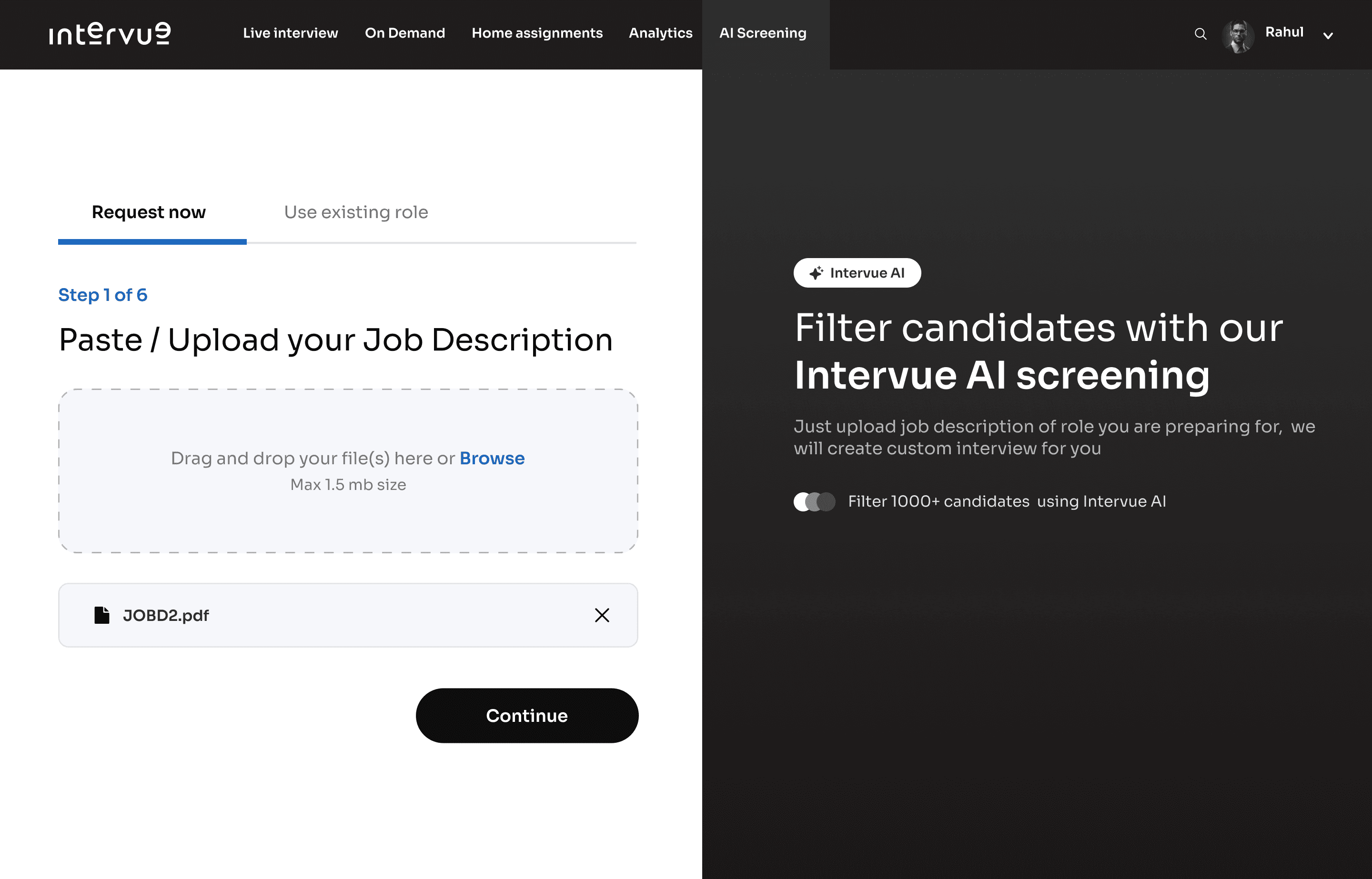The image size is (1372, 879).
Task: Click the Browse link
Action: pos(492,459)
